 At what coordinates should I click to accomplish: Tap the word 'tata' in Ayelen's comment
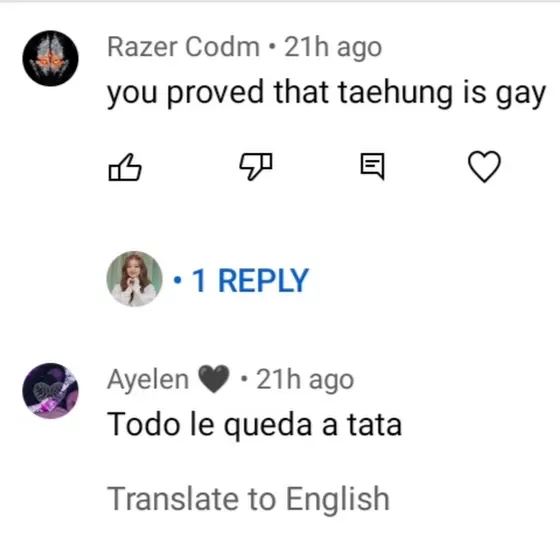click(x=375, y=425)
